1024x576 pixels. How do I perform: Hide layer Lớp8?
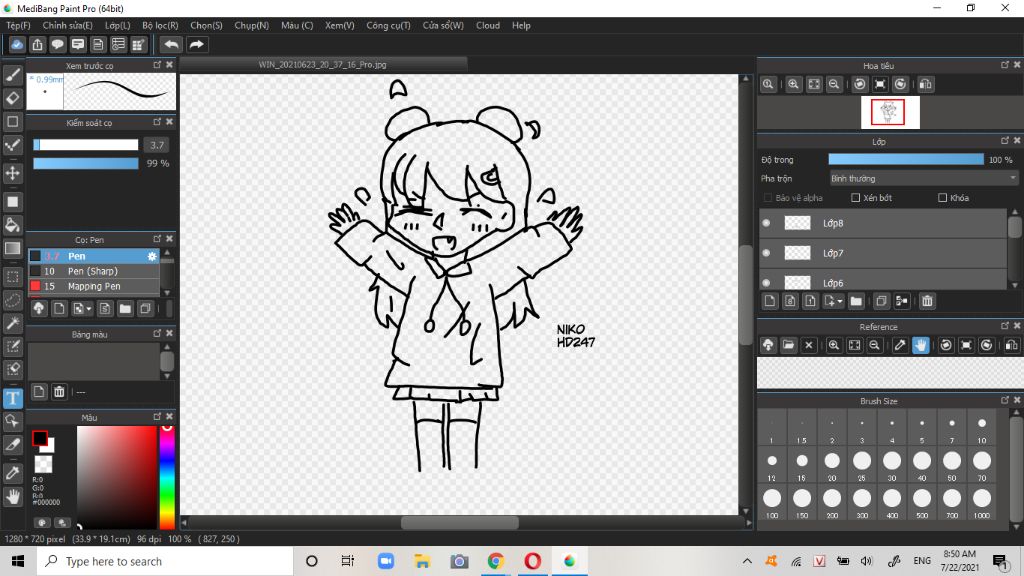766,223
